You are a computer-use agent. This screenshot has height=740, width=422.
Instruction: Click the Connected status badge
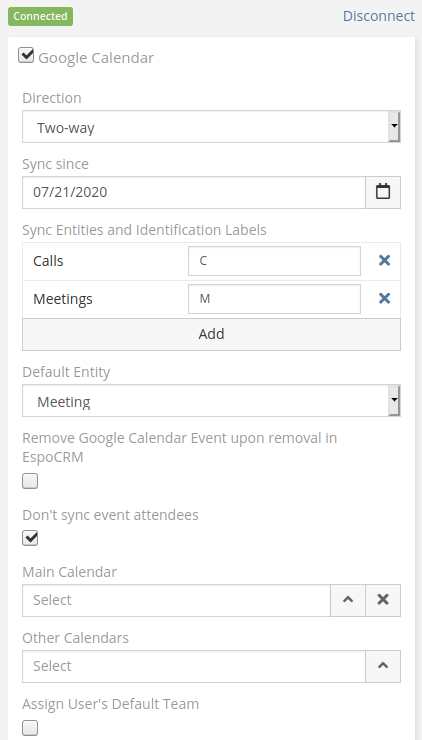(x=41, y=16)
